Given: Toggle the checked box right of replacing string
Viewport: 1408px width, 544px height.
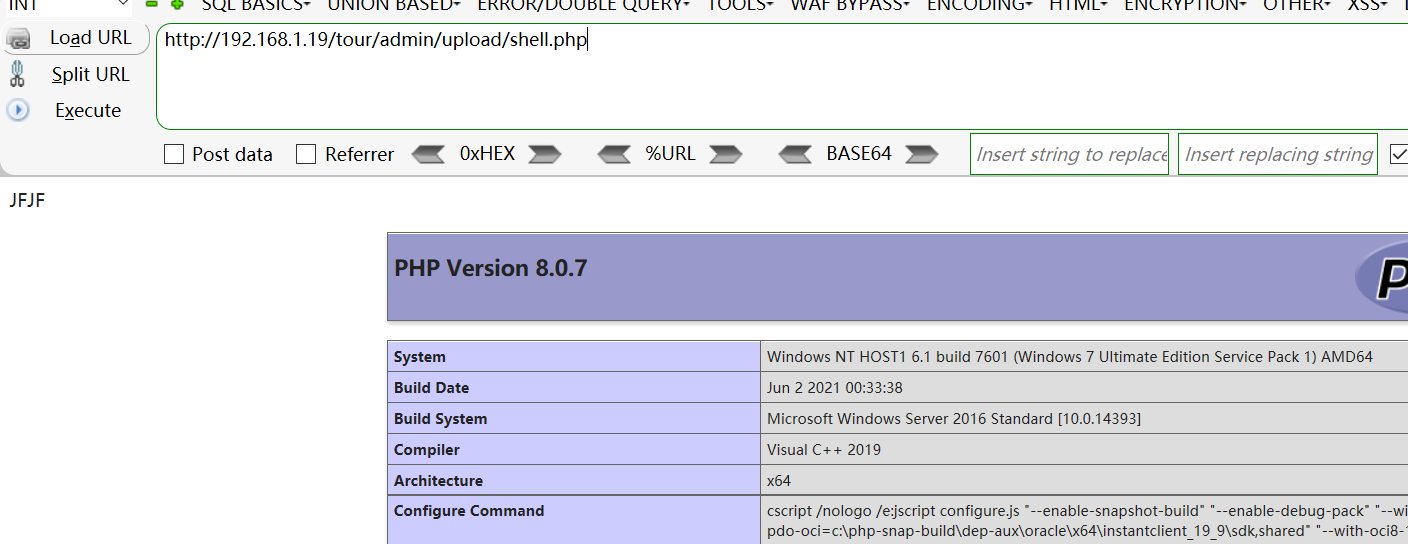Looking at the screenshot, I should point(1399,154).
